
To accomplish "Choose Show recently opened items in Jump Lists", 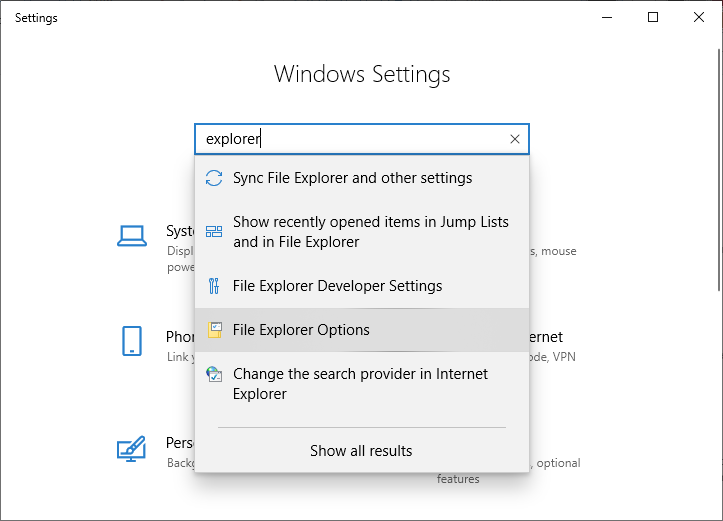I will tap(362, 232).
